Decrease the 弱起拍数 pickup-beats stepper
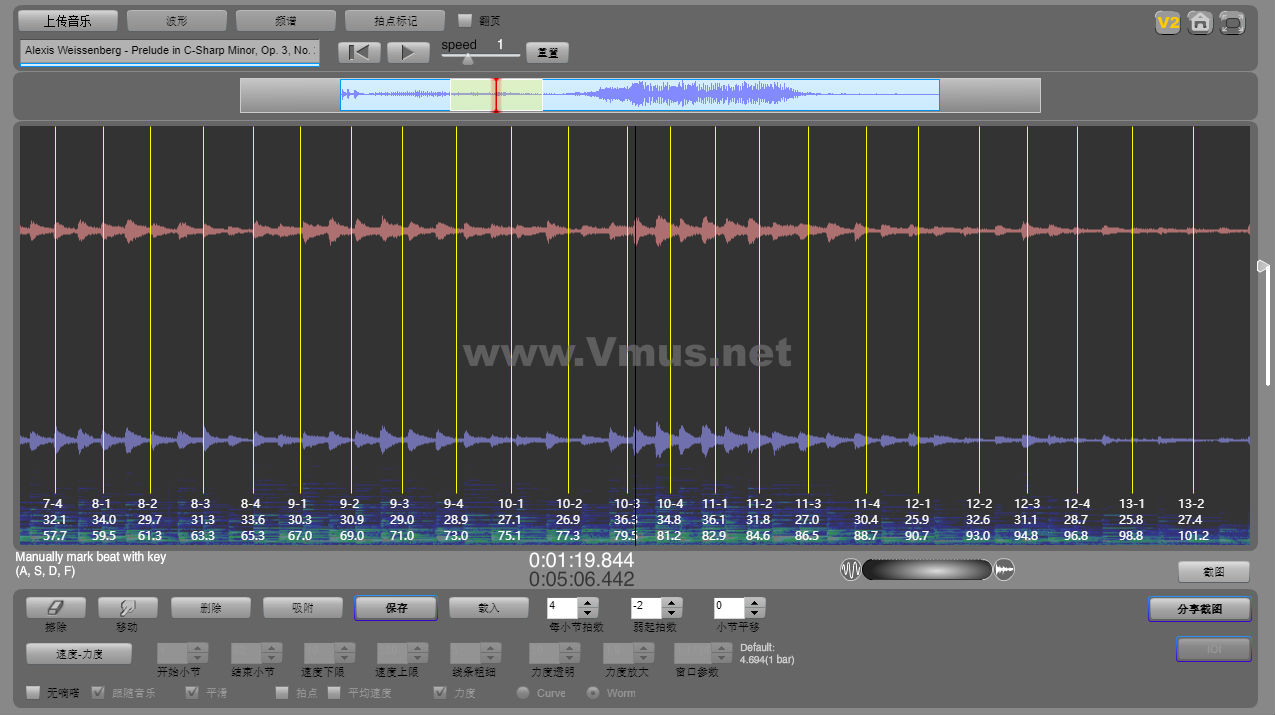1275x715 pixels. click(672, 613)
